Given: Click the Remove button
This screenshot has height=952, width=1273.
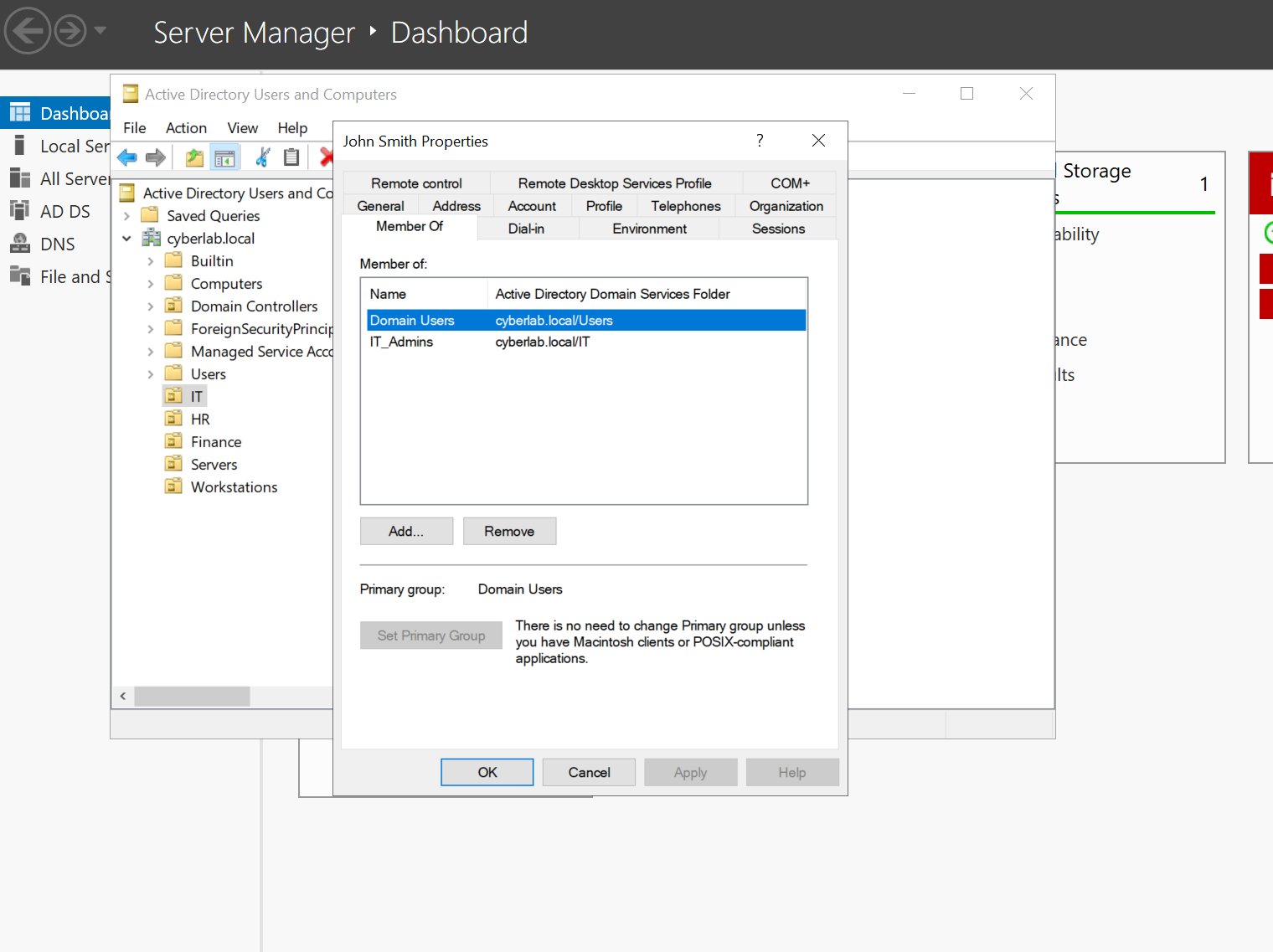Looking at the screenshot, I should 509,532.
